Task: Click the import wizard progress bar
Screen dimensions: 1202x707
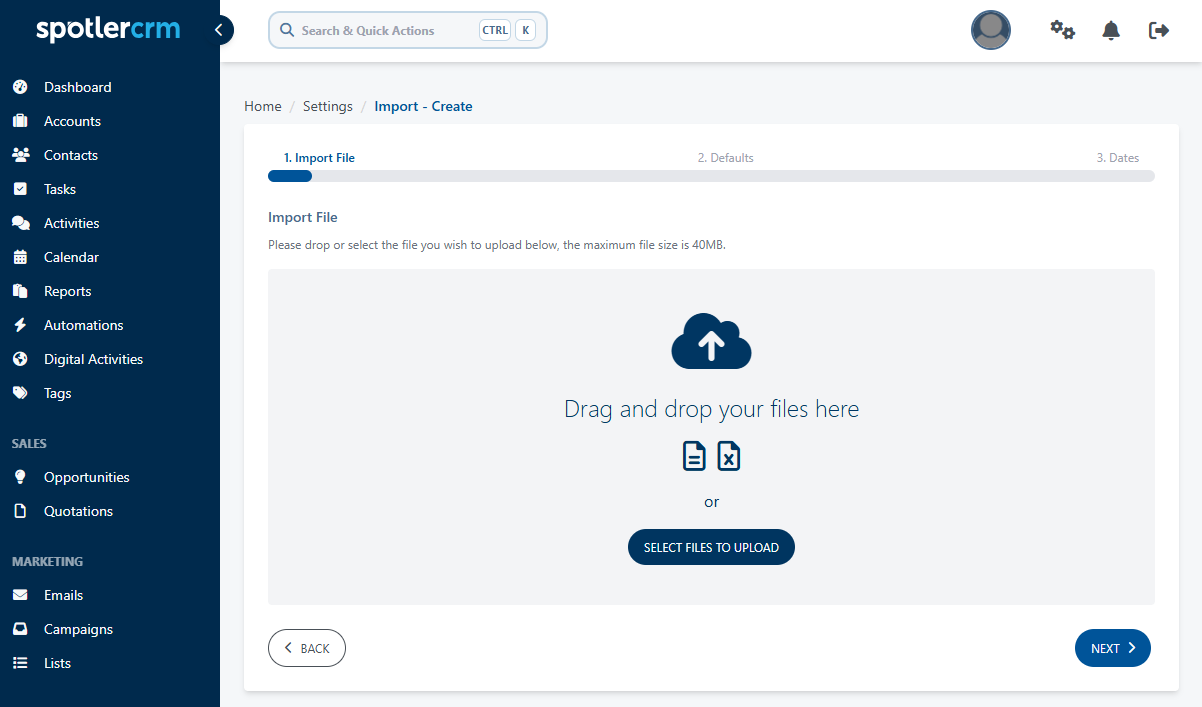Action: point(711,176)
